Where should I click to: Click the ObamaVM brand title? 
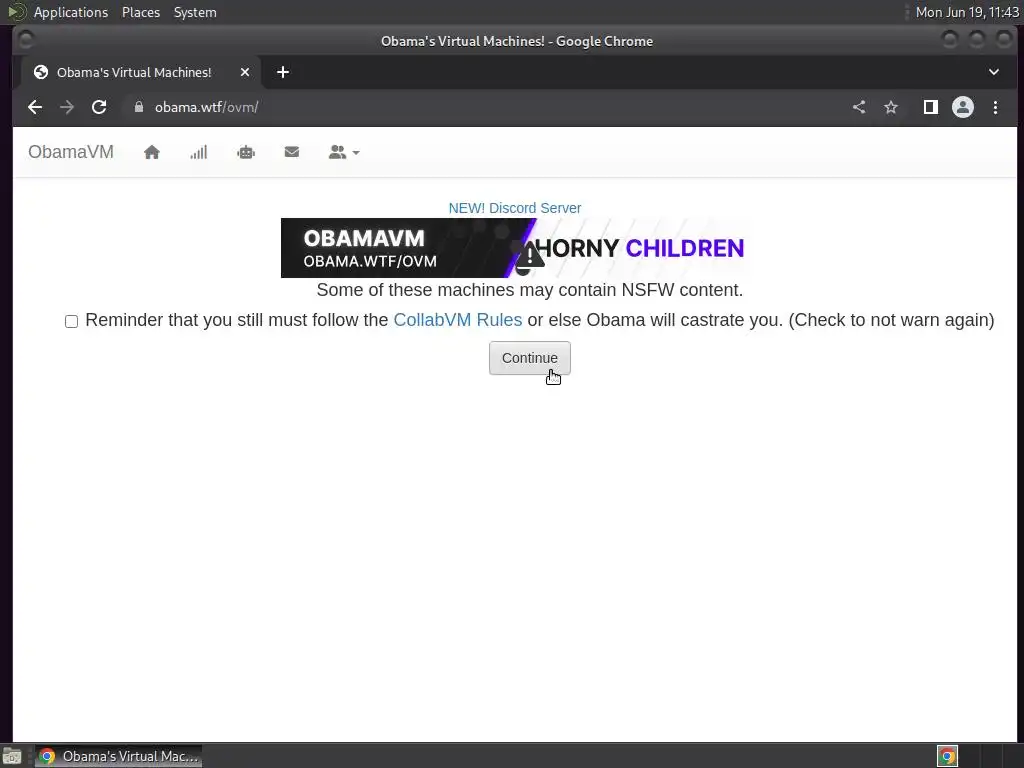pyautogui.click(x=71, y=152)
